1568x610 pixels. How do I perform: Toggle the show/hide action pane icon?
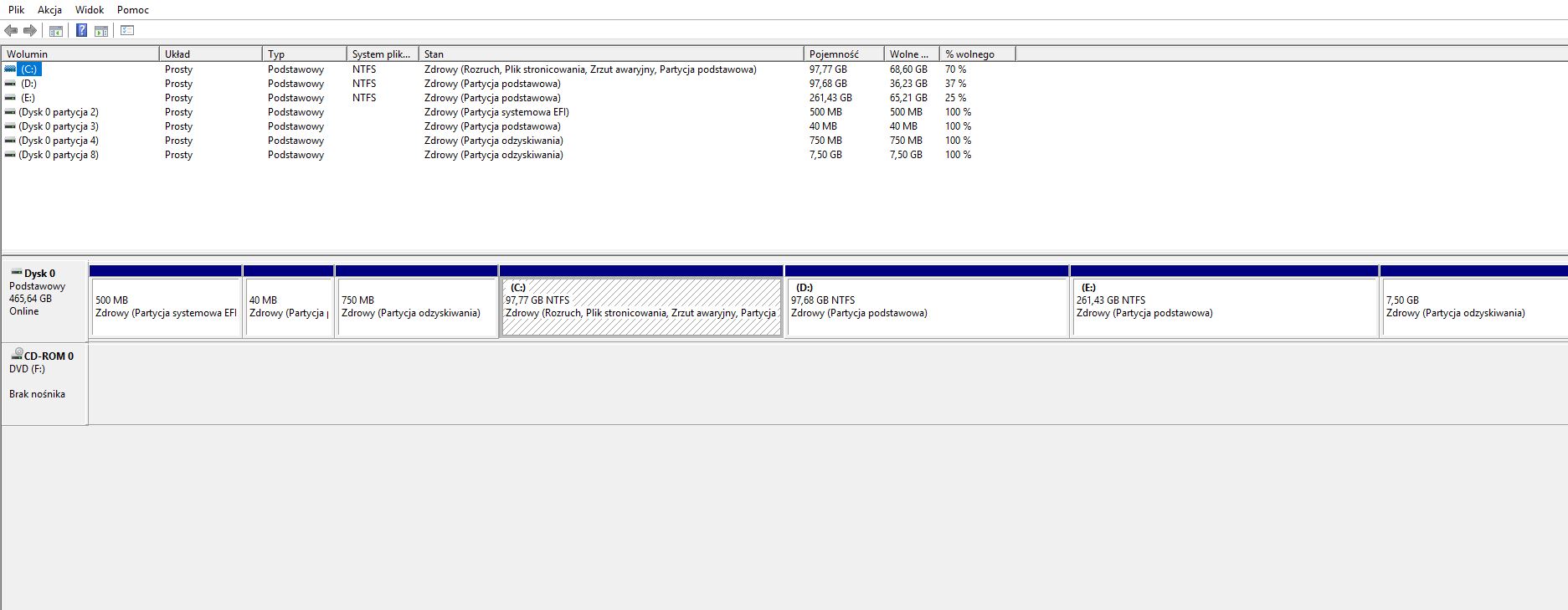pyautogui.click(x=101, y=31)
